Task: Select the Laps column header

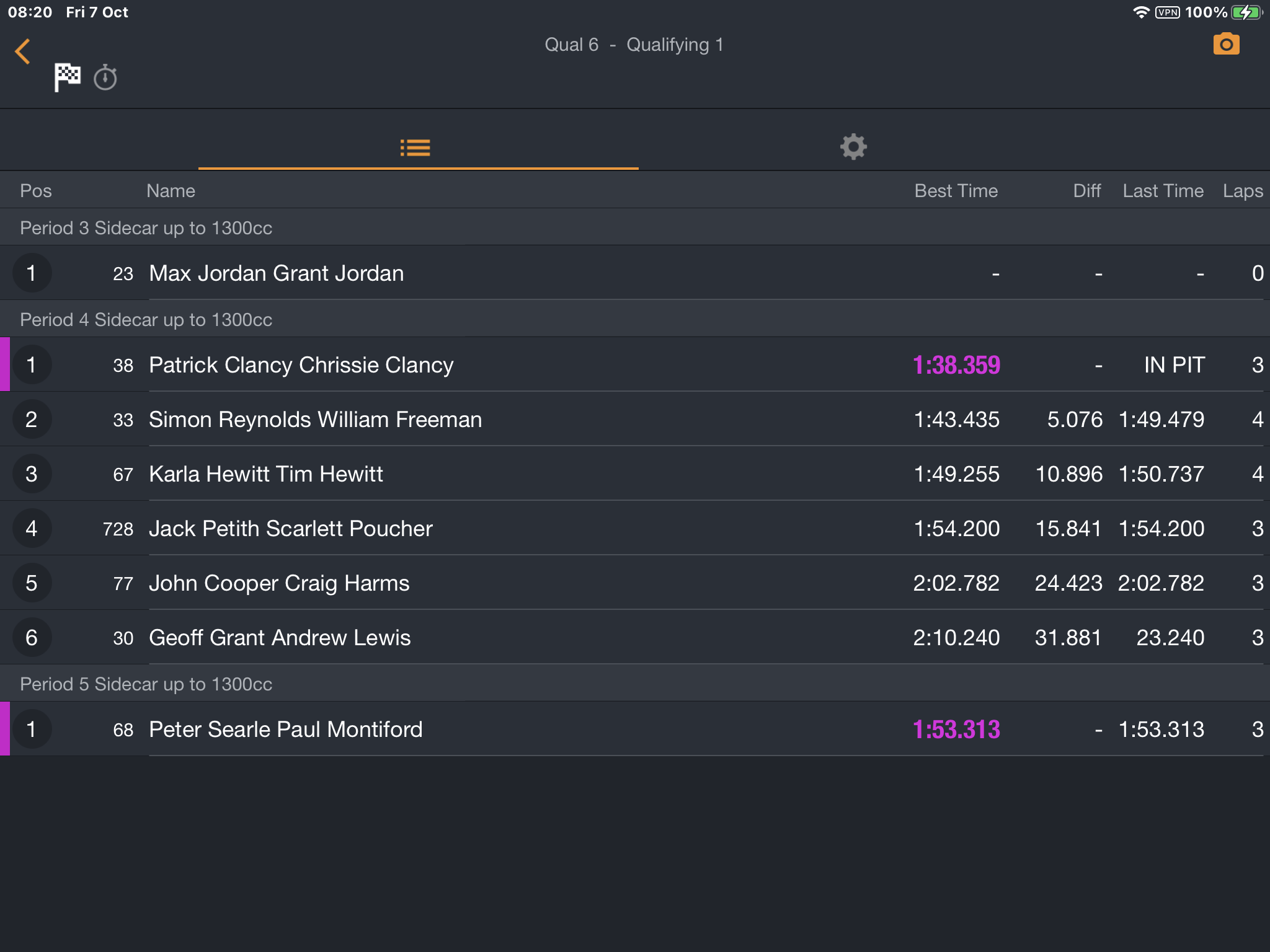Action: 1243,191
